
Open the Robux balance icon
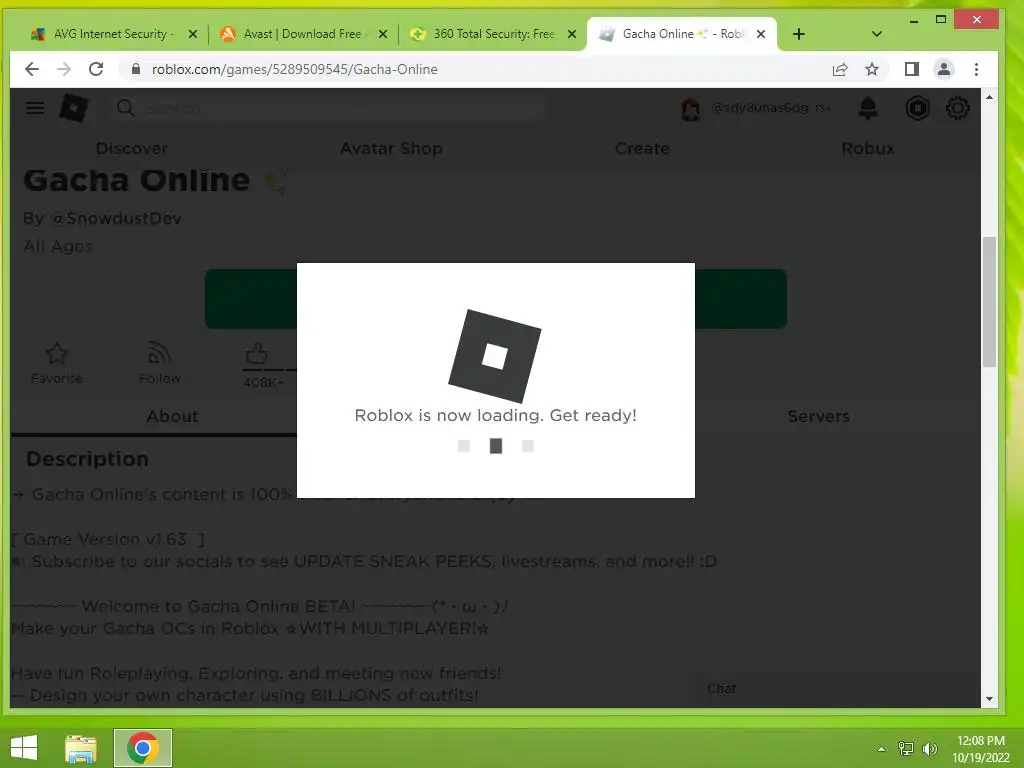click(x=917, y=108)
